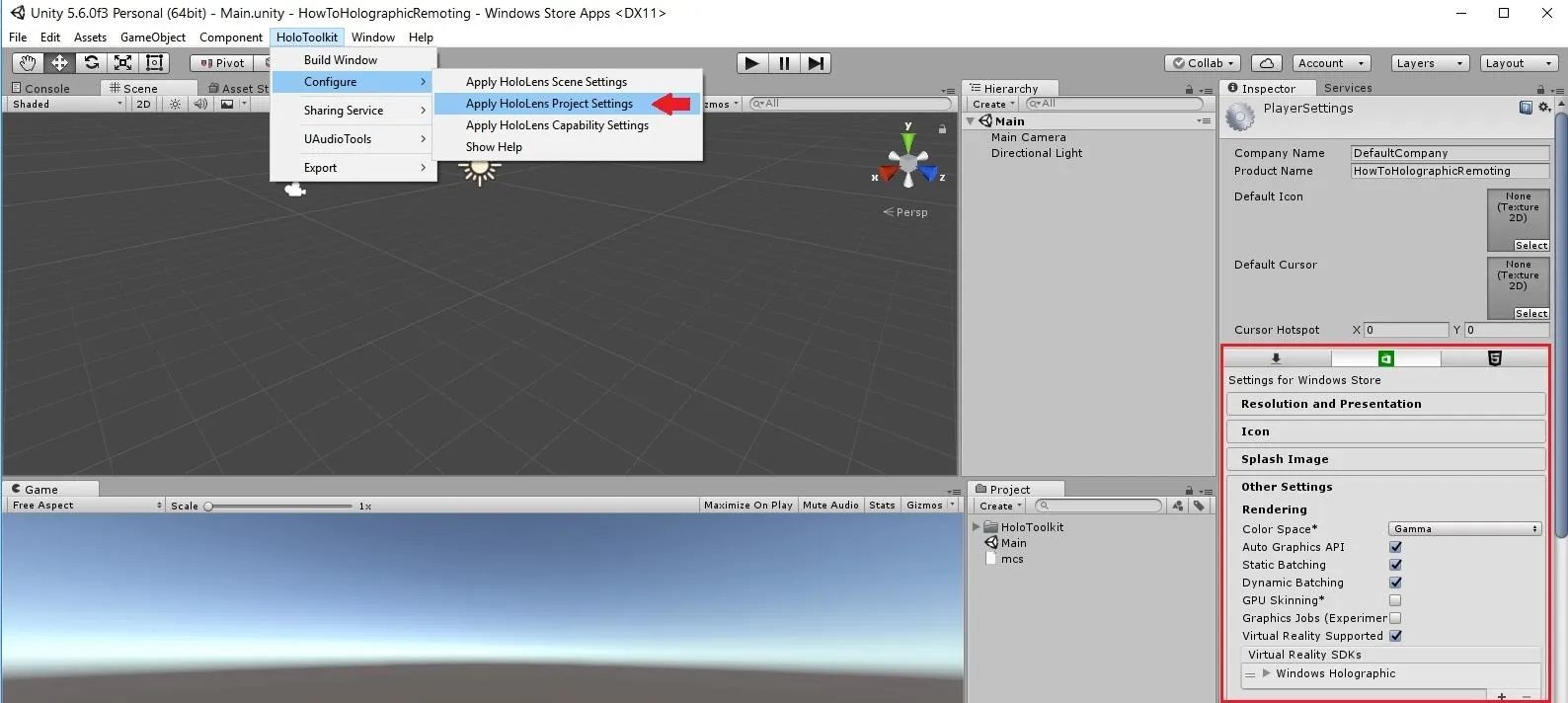
Task: Click Select for Default Icon texture
Action: 1530,245
